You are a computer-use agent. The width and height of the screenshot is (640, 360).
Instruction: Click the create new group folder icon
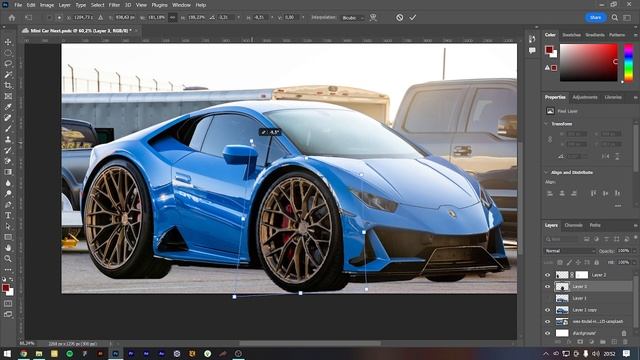pos(603,342)
